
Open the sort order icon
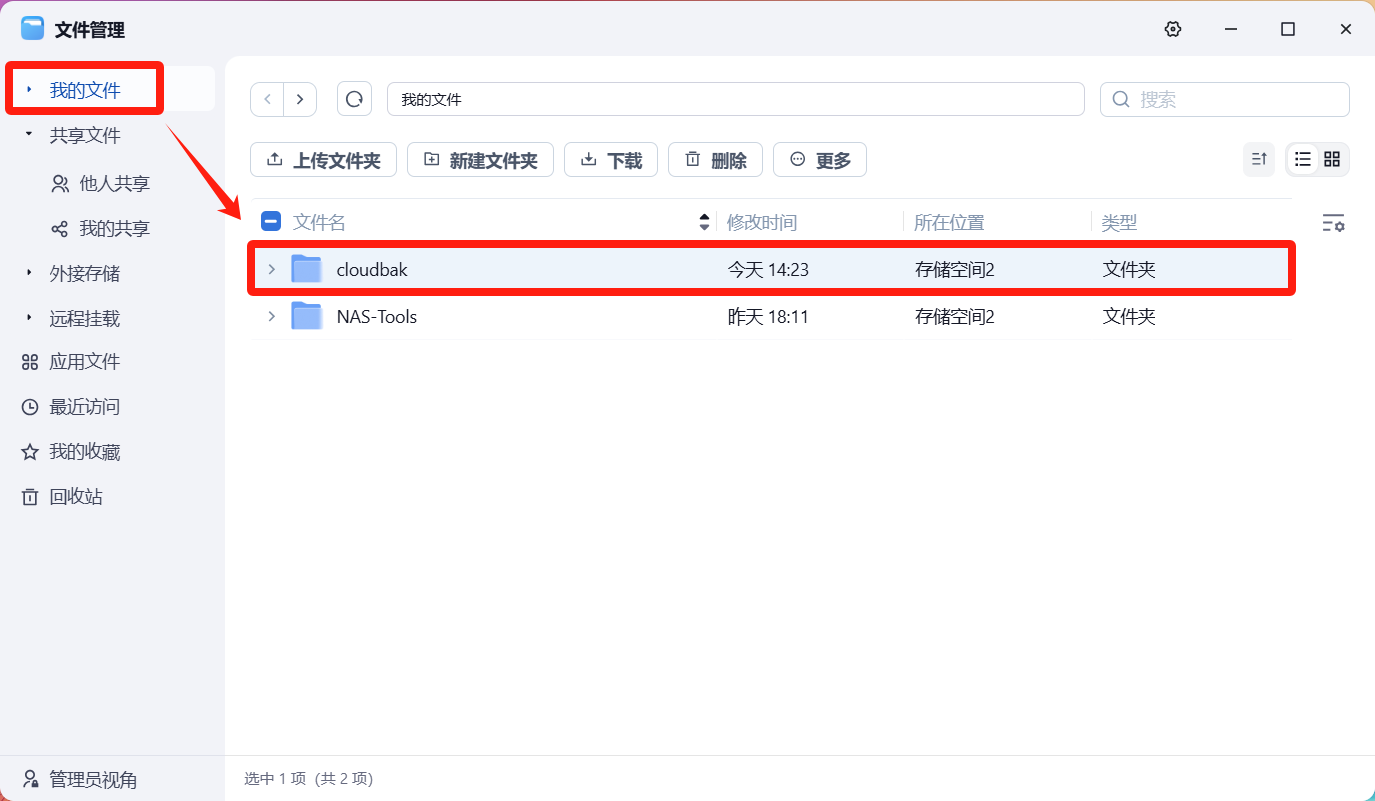coord(1259,159)
